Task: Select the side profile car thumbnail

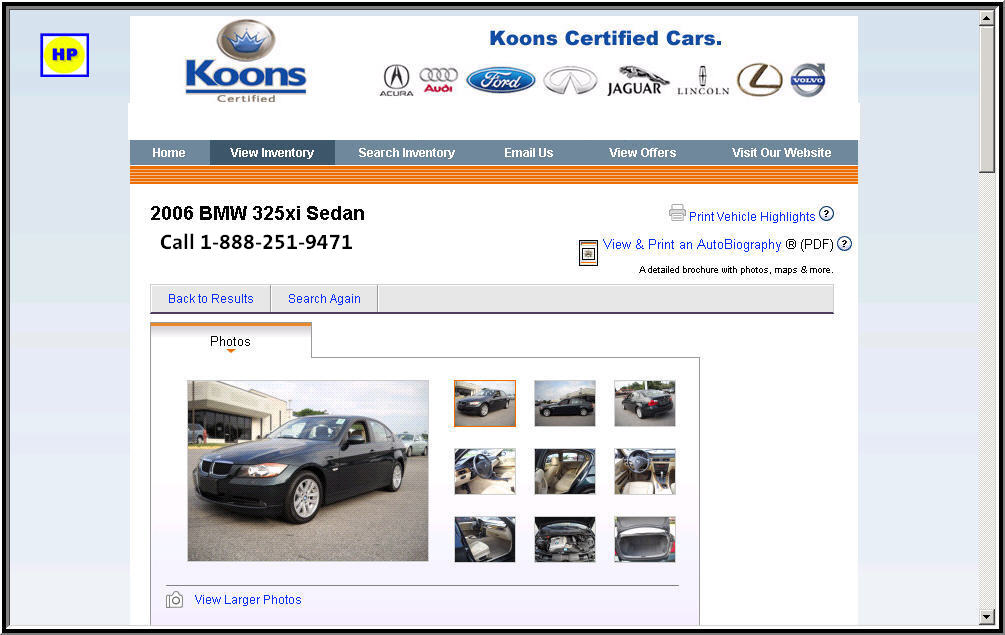Action: click(565, 403)
